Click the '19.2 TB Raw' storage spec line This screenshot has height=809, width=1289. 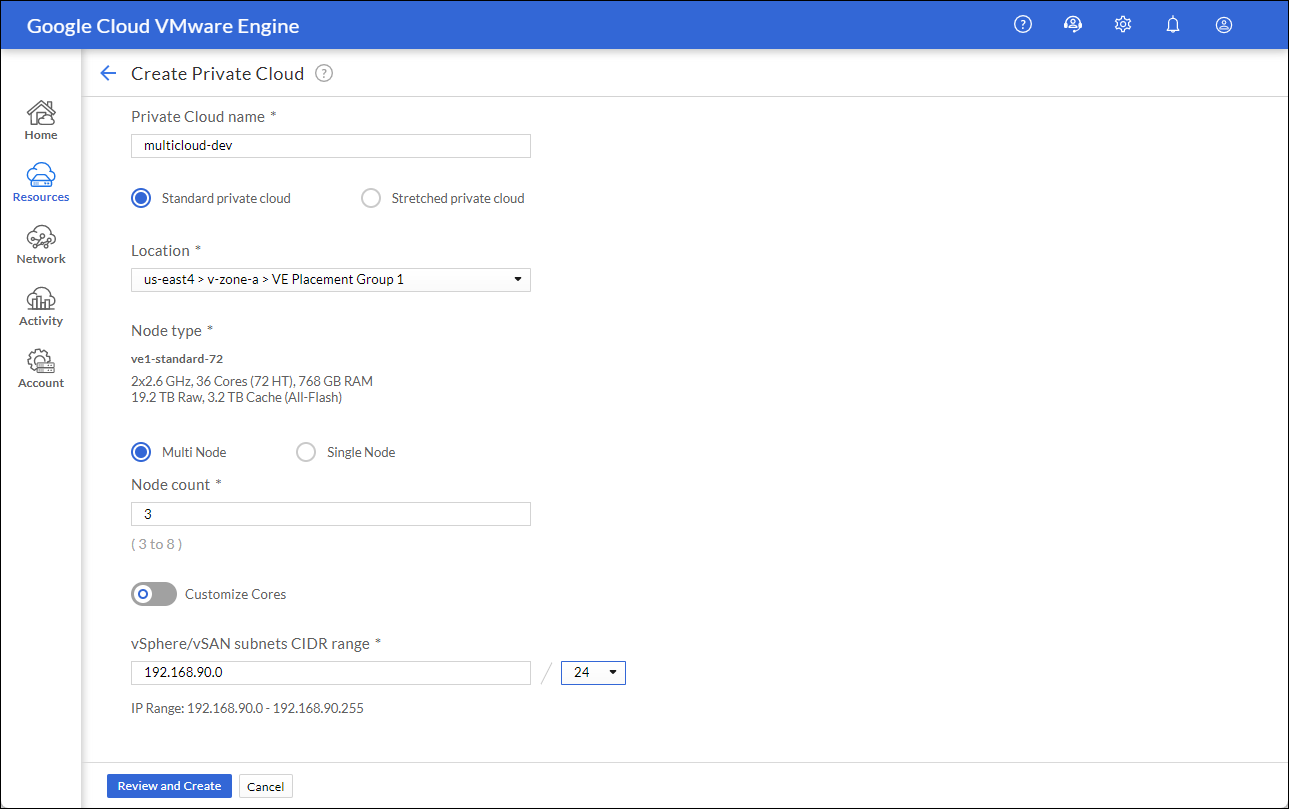pos(236,397)
